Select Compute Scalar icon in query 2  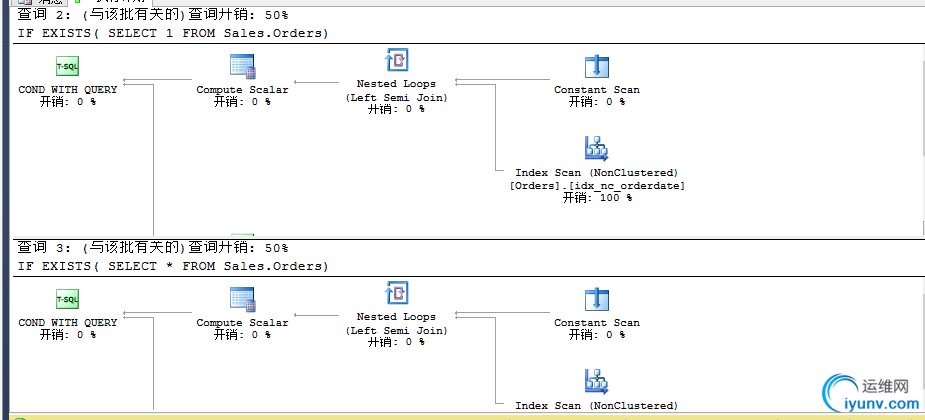pos(242,67)
